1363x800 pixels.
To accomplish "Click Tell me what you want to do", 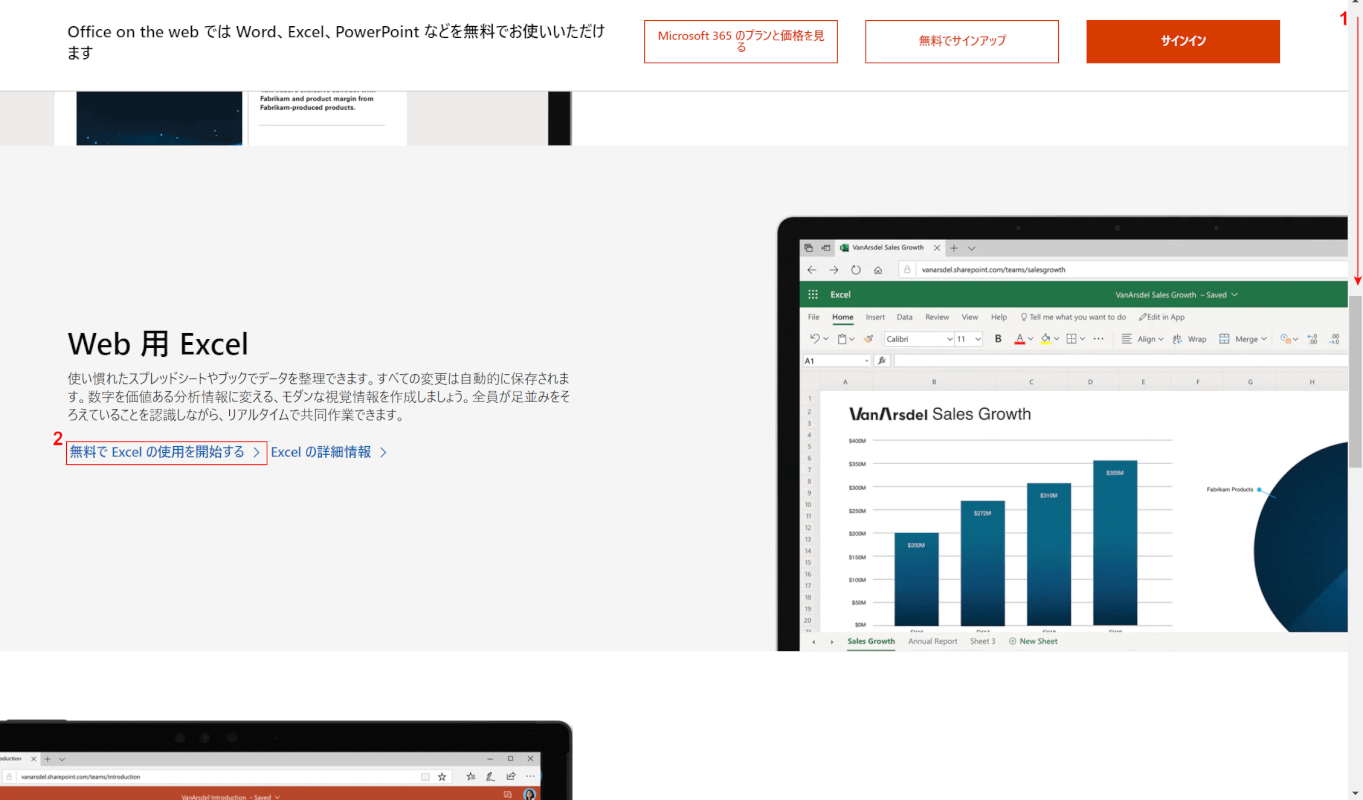I will click(1073, 317).
